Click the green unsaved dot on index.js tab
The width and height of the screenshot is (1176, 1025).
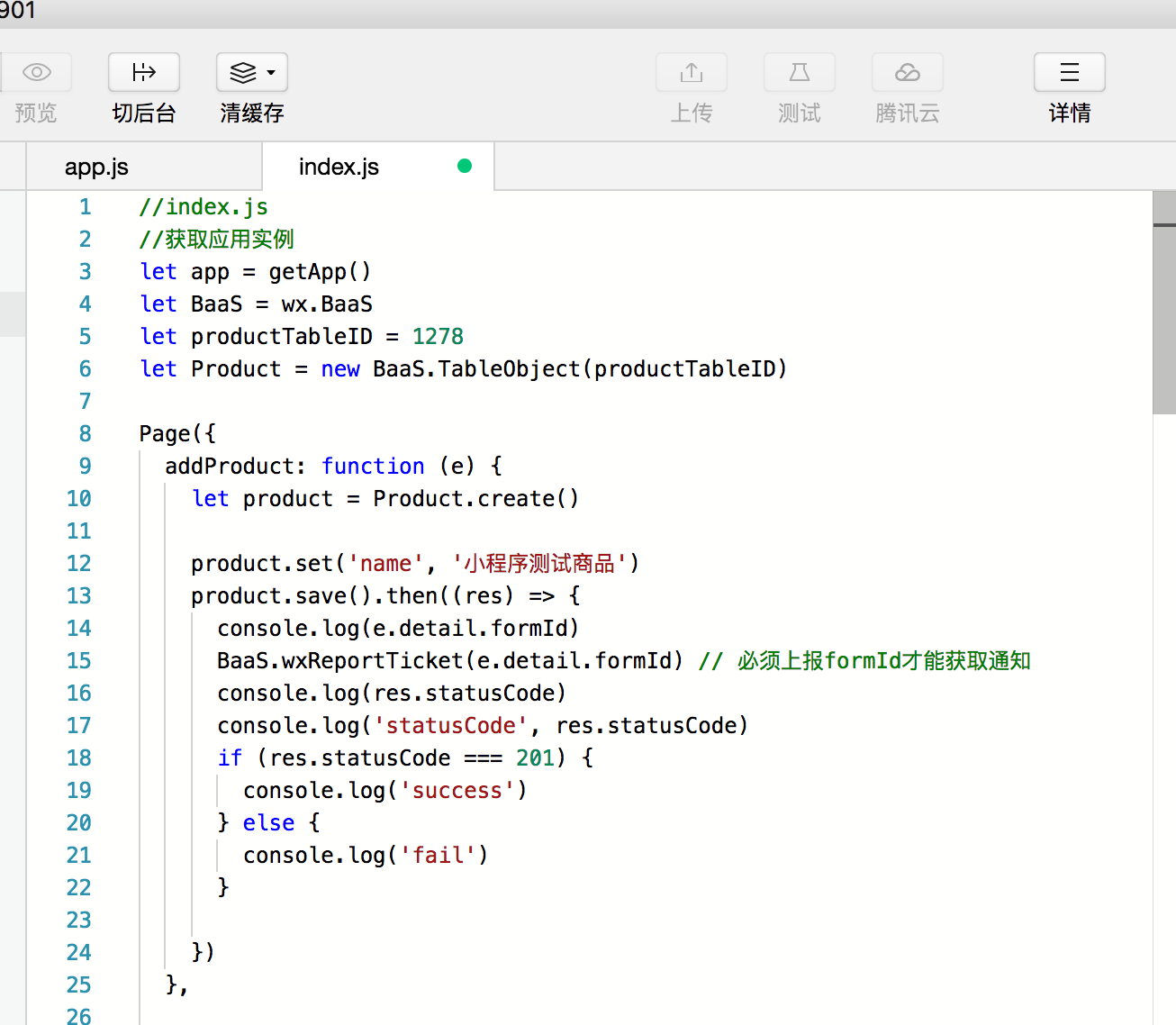465,166
